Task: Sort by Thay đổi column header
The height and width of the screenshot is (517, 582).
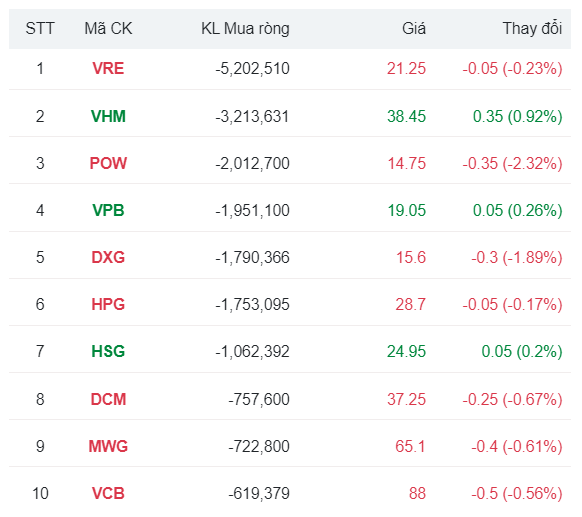Action: pyautogui.click(x=532, y=29)
